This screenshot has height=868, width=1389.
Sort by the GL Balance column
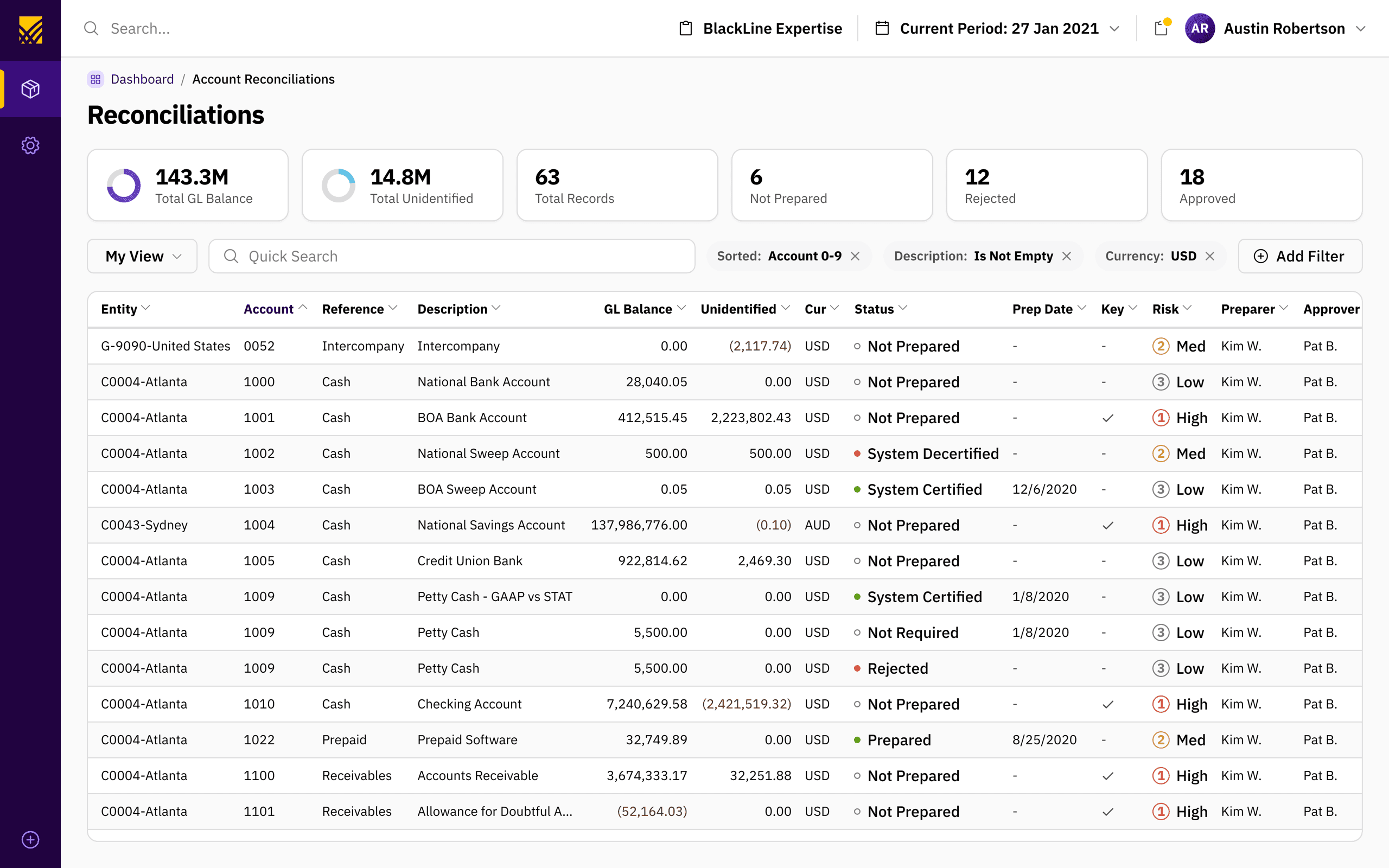[x=645, y=309]
